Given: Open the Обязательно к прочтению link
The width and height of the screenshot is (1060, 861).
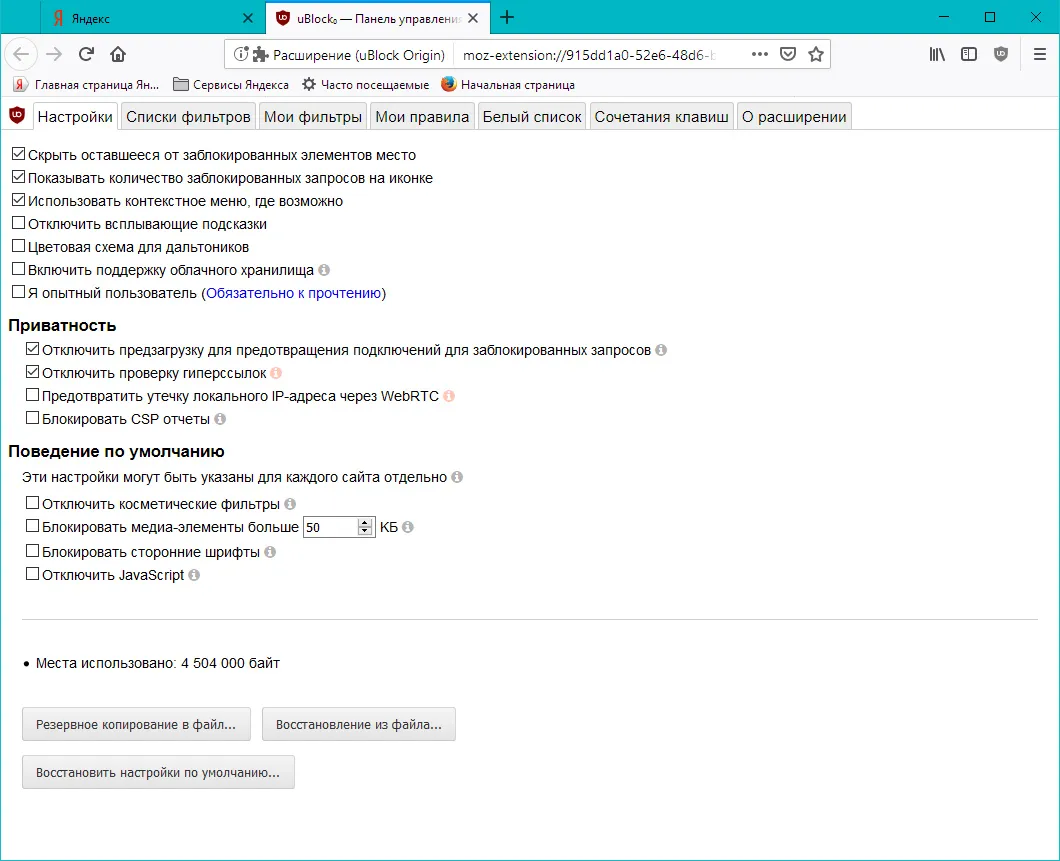Looking at the screenshot, I should [x=293, y=293].
